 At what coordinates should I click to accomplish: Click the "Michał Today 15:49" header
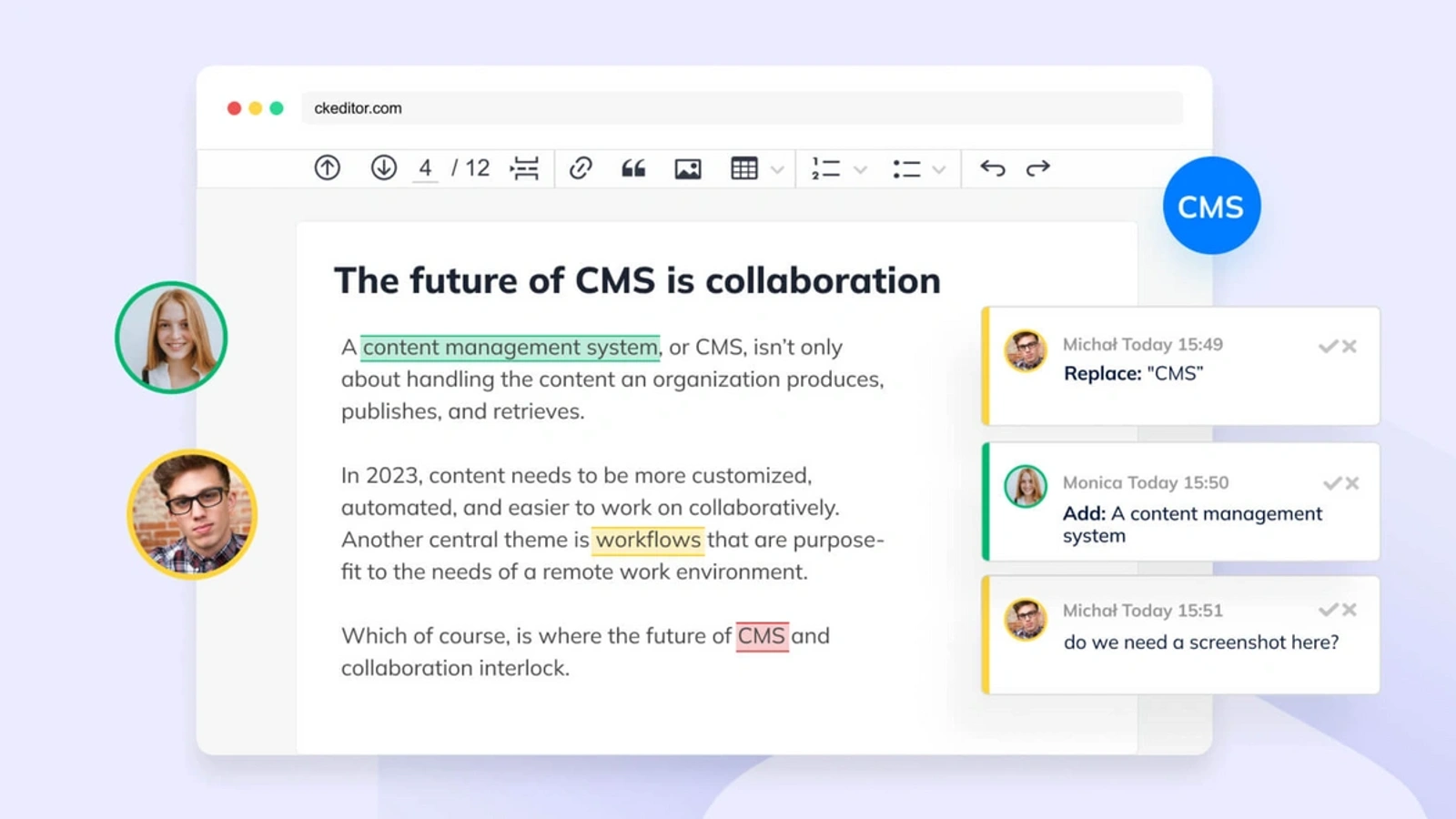pyautogui.click(x=1143, y=345)
